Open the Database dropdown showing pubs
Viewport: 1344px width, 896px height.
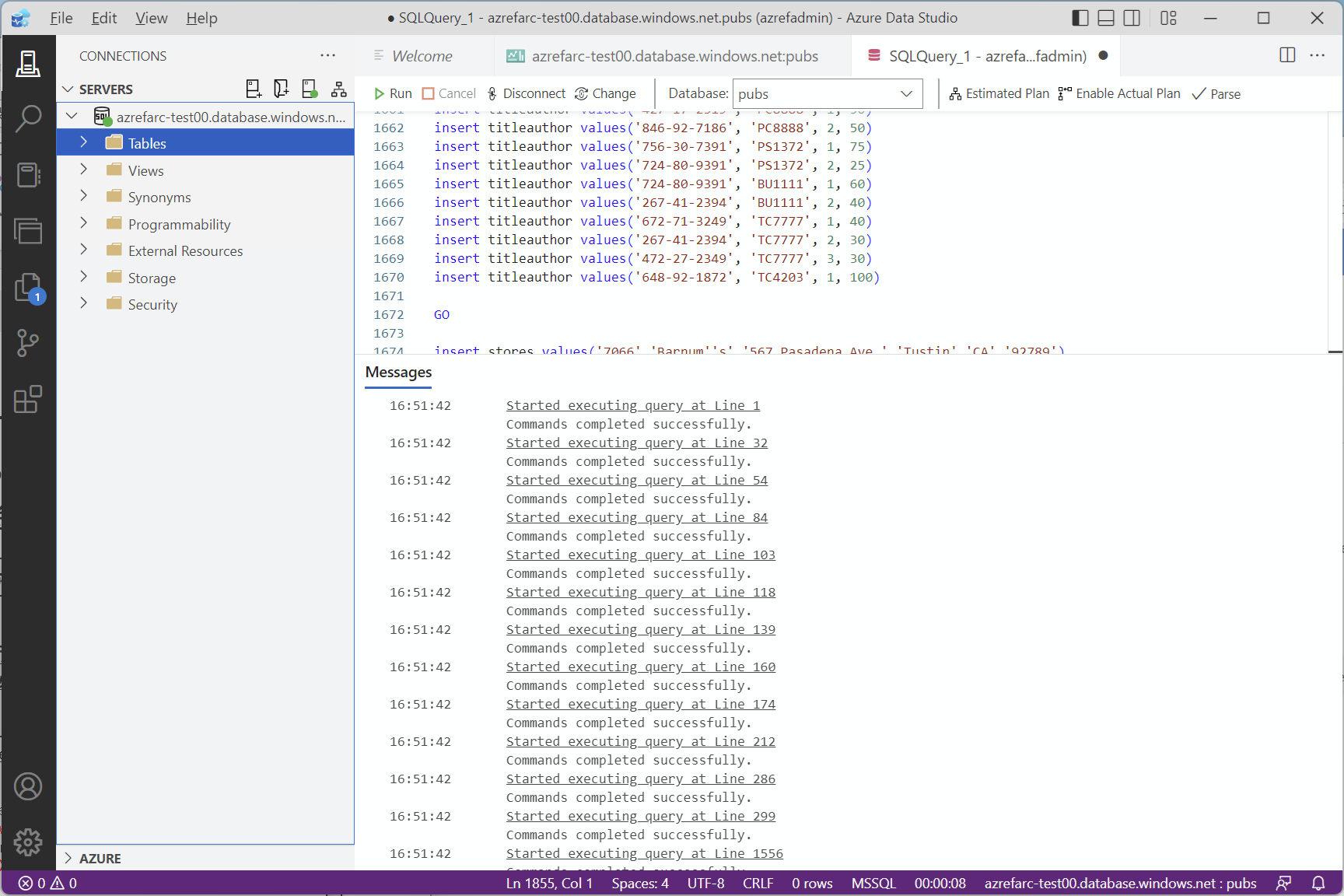(x=828, y=93)
